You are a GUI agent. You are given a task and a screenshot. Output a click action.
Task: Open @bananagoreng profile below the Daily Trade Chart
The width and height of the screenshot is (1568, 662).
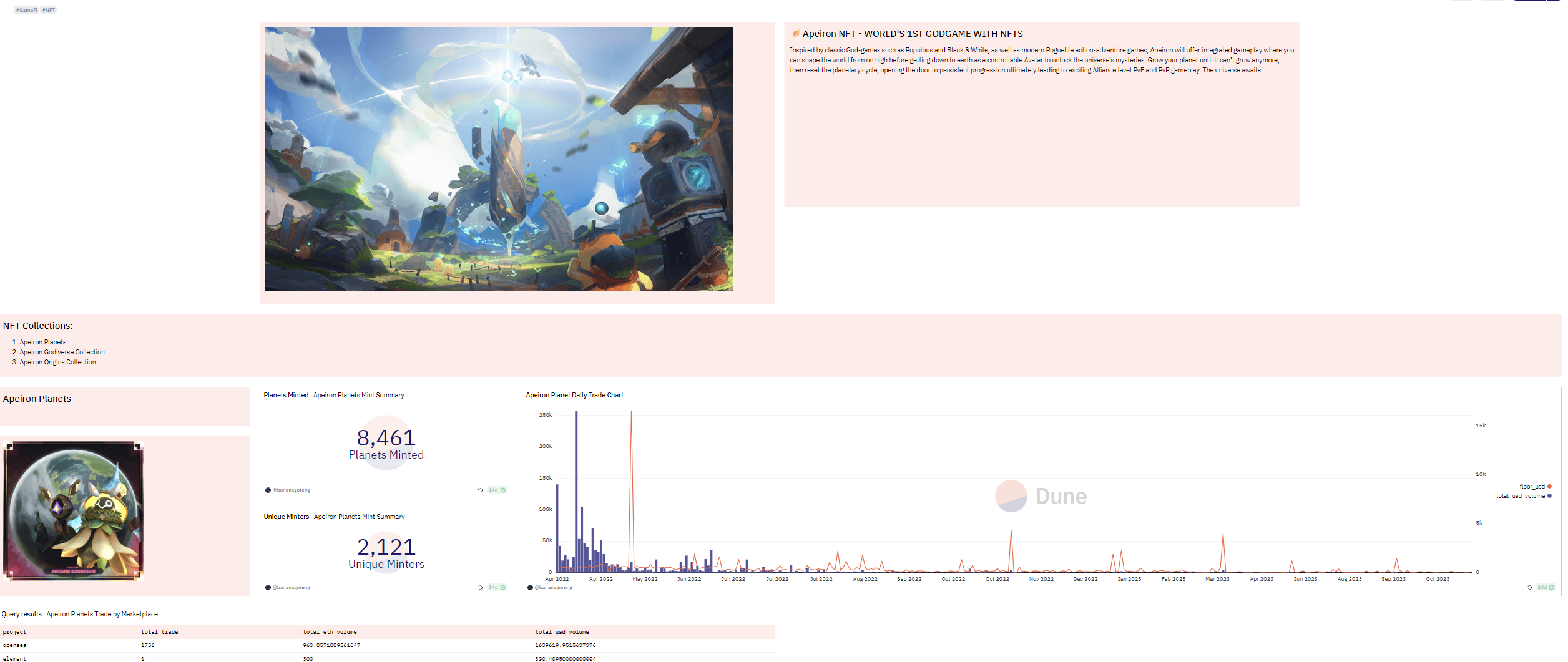pos(553,587)
